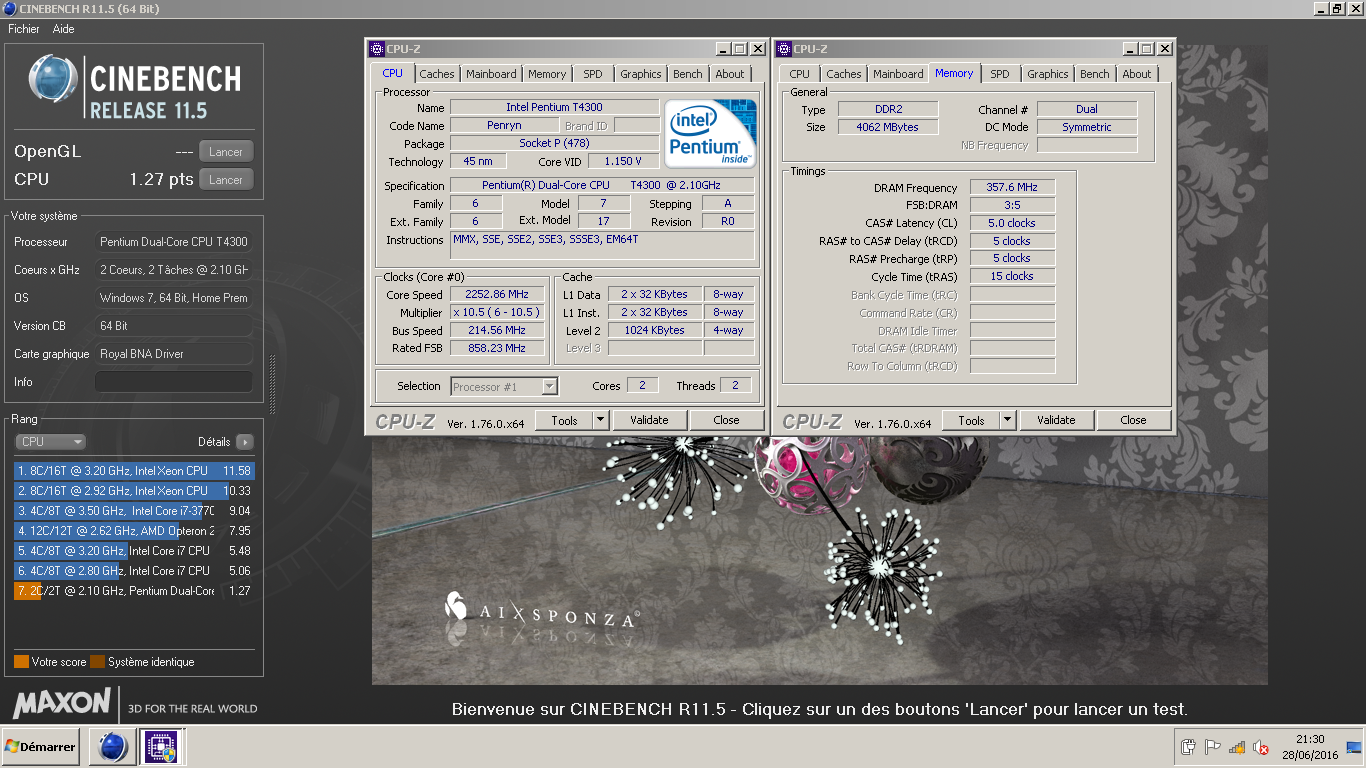Select rank 5 Core i7 3.20 GHz entry

point(134,551)
